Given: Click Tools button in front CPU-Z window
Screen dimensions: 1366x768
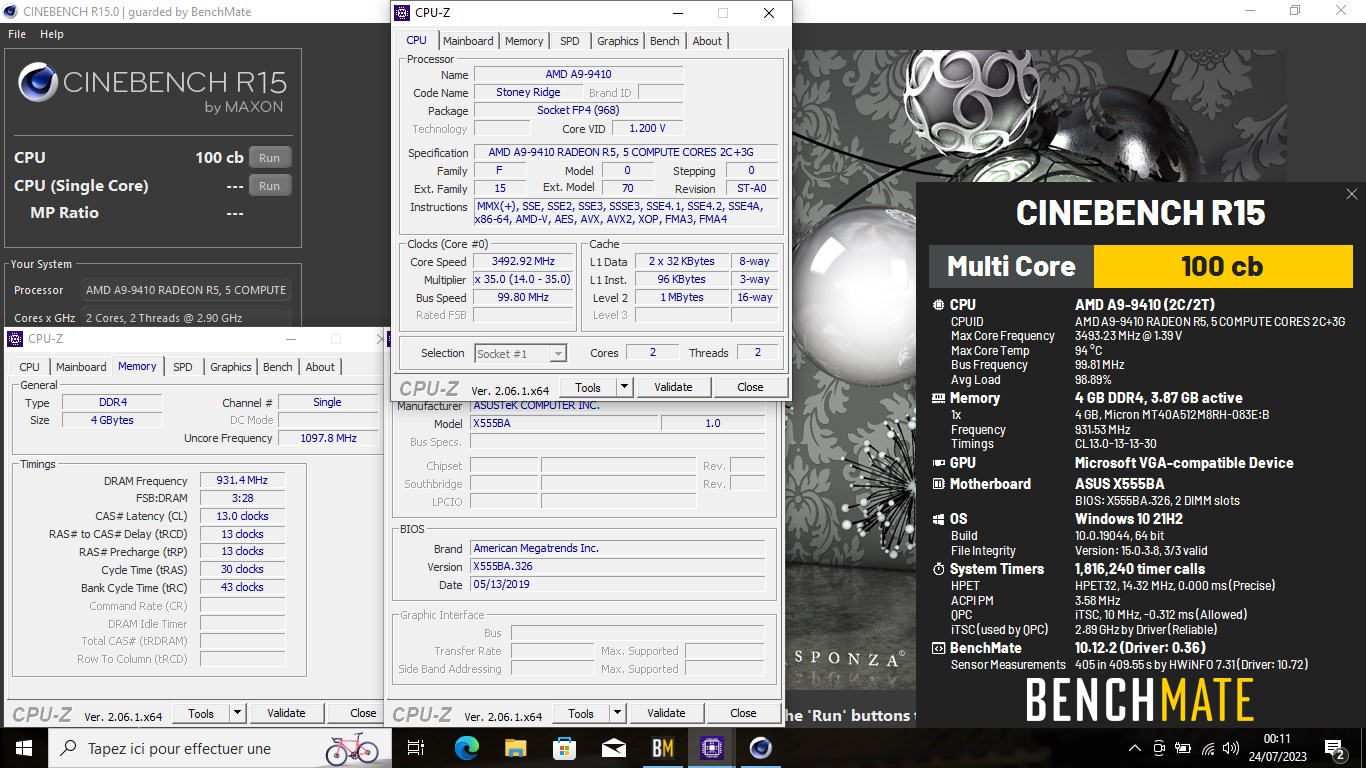Looking at the screenshot, I should (x=588, y=387).
